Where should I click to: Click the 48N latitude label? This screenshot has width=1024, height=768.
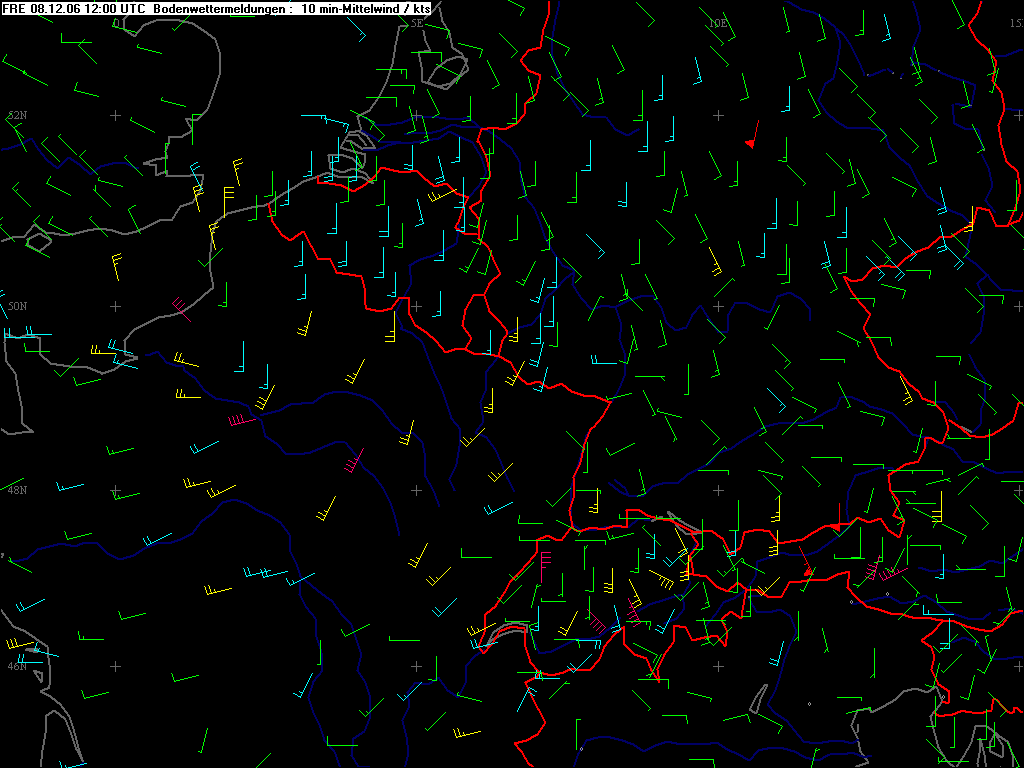[x=17, y=490]
